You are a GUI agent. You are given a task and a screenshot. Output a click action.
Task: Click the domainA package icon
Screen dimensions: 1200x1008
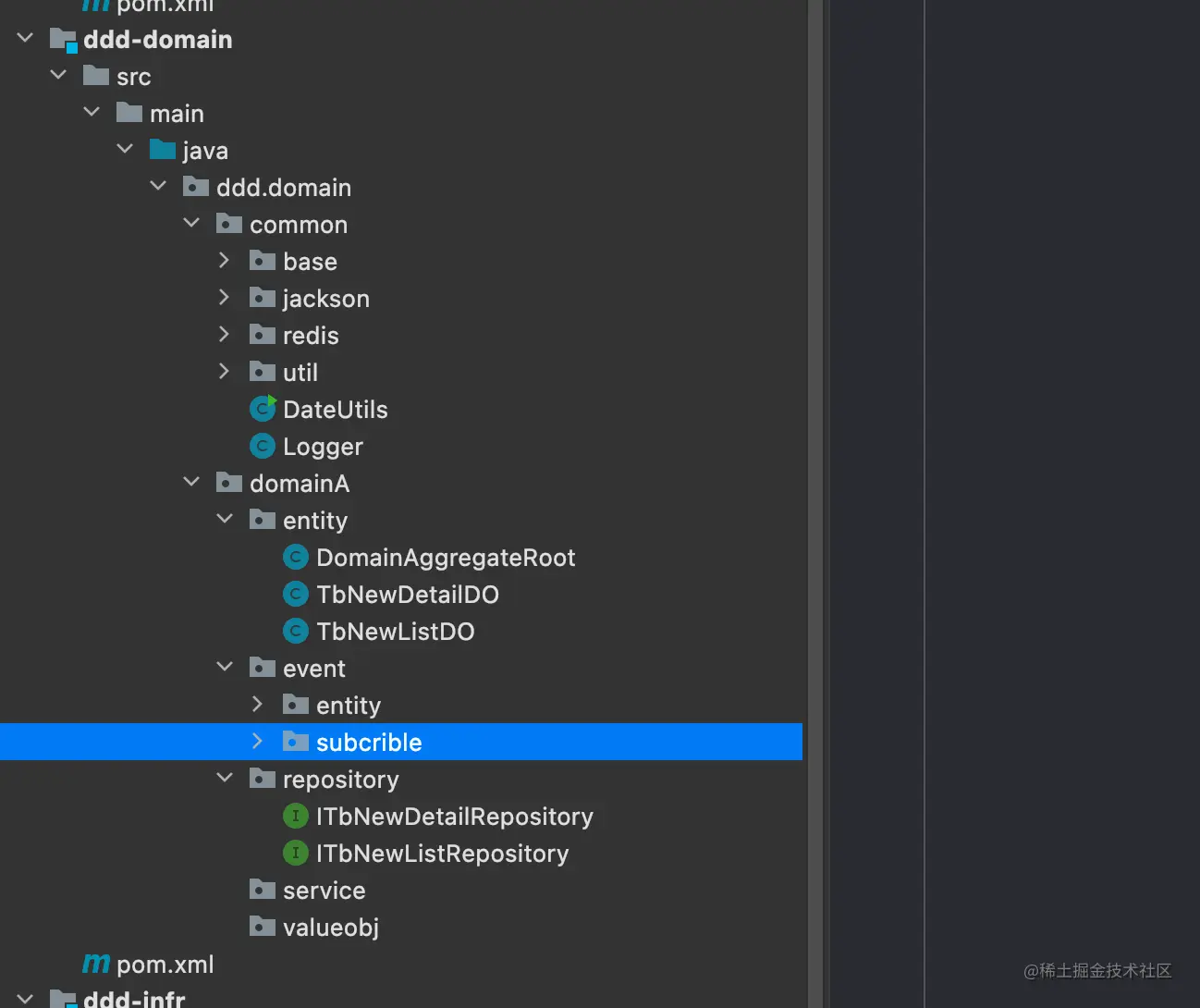pos(229,482)
